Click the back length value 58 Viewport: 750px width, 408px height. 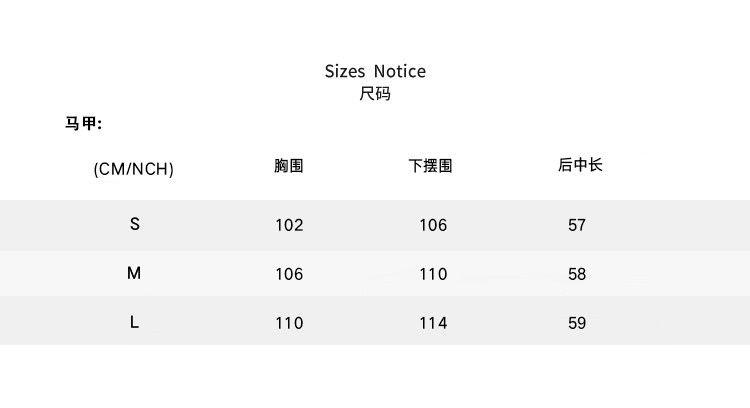tap(577, 274)
